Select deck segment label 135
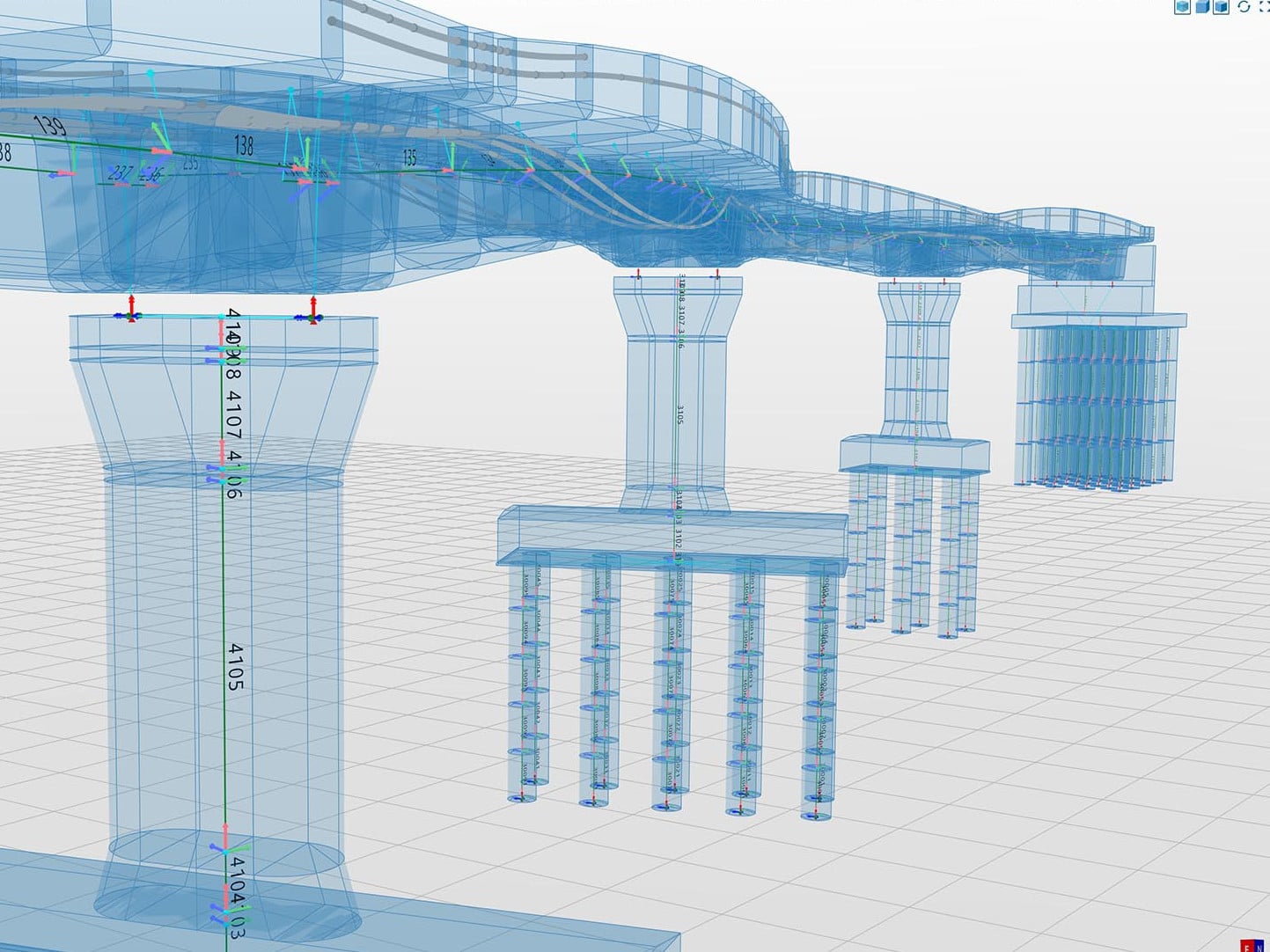This screenshot has height=952, width=1270. point(409,158)
